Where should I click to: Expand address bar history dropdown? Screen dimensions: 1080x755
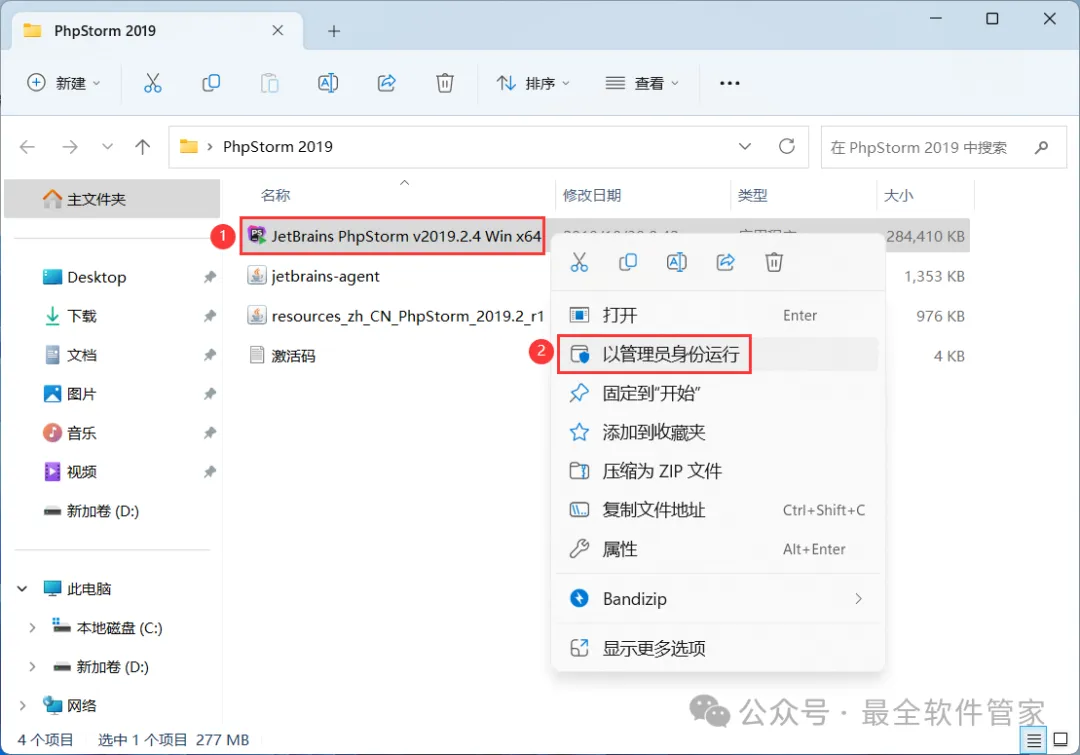(x=745, y=147)
